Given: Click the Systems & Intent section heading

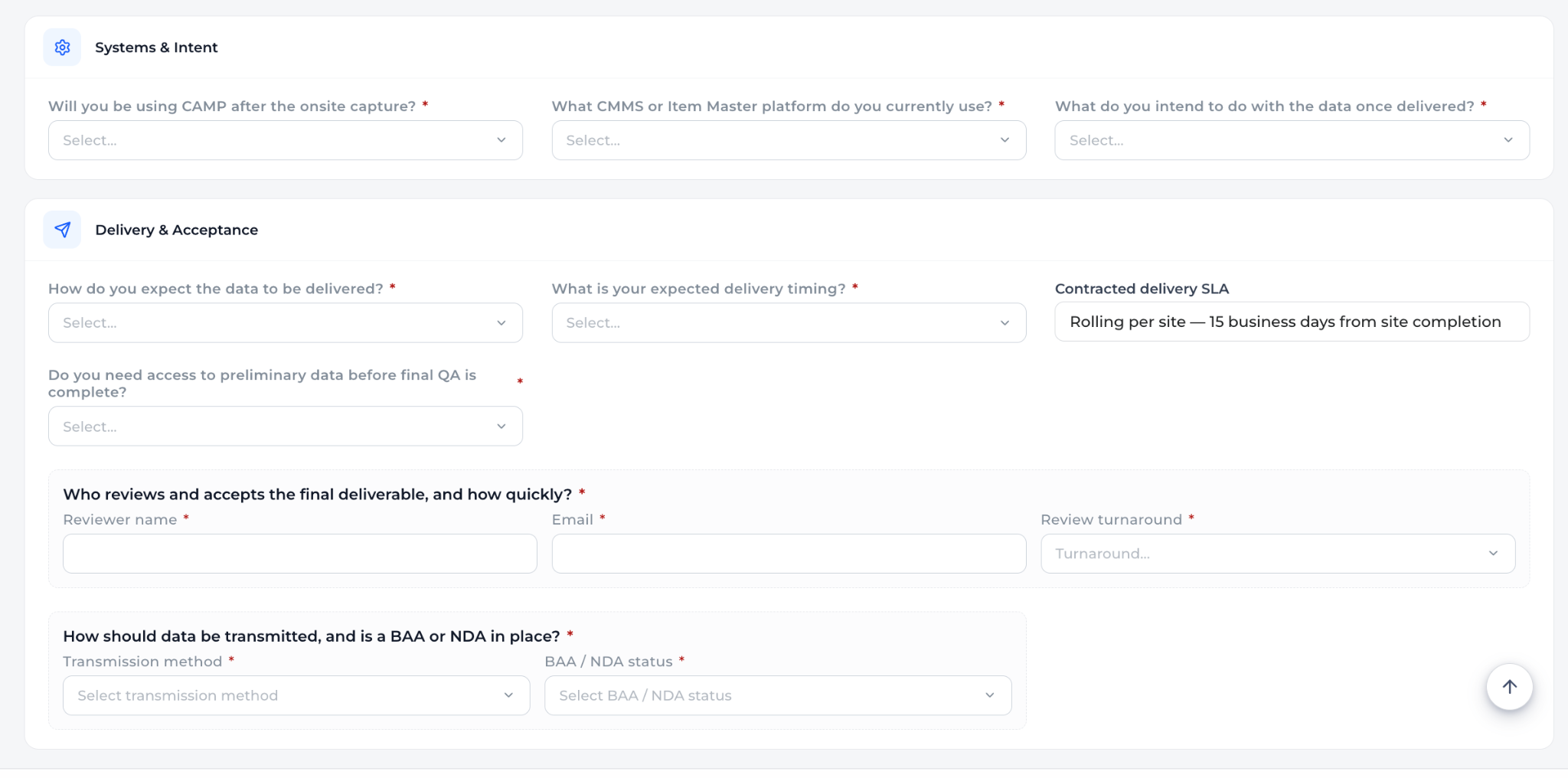Looking at the screenshot, I should [156, 47].
